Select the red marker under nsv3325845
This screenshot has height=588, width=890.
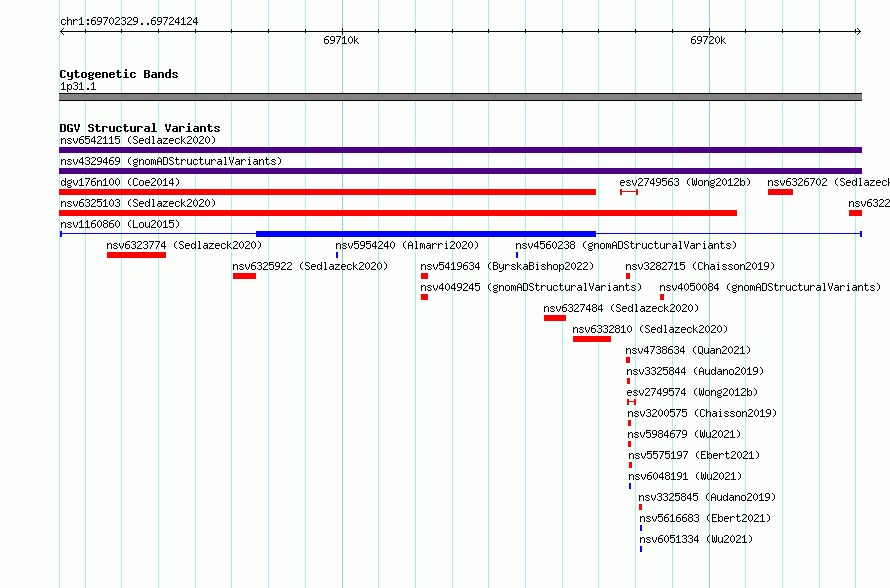click(x=640, y=507)
